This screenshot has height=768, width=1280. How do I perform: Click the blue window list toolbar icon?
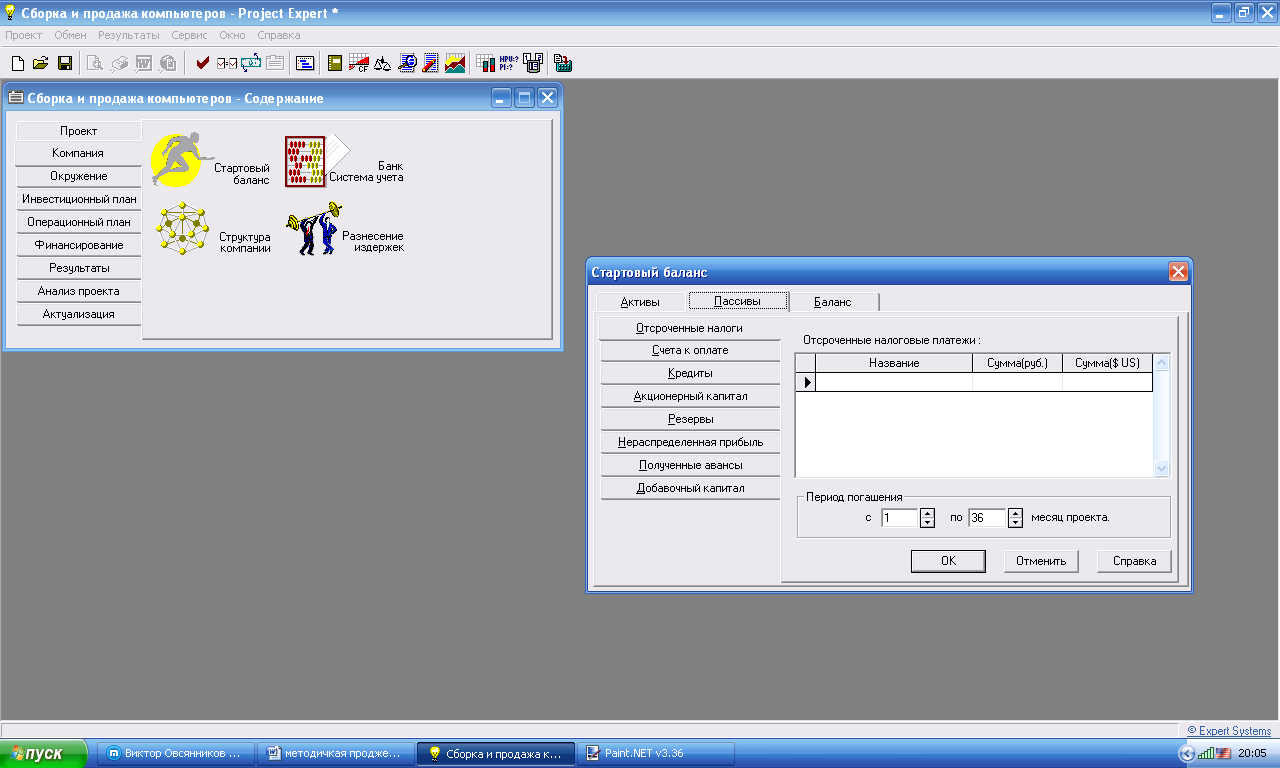pos(305,63)
